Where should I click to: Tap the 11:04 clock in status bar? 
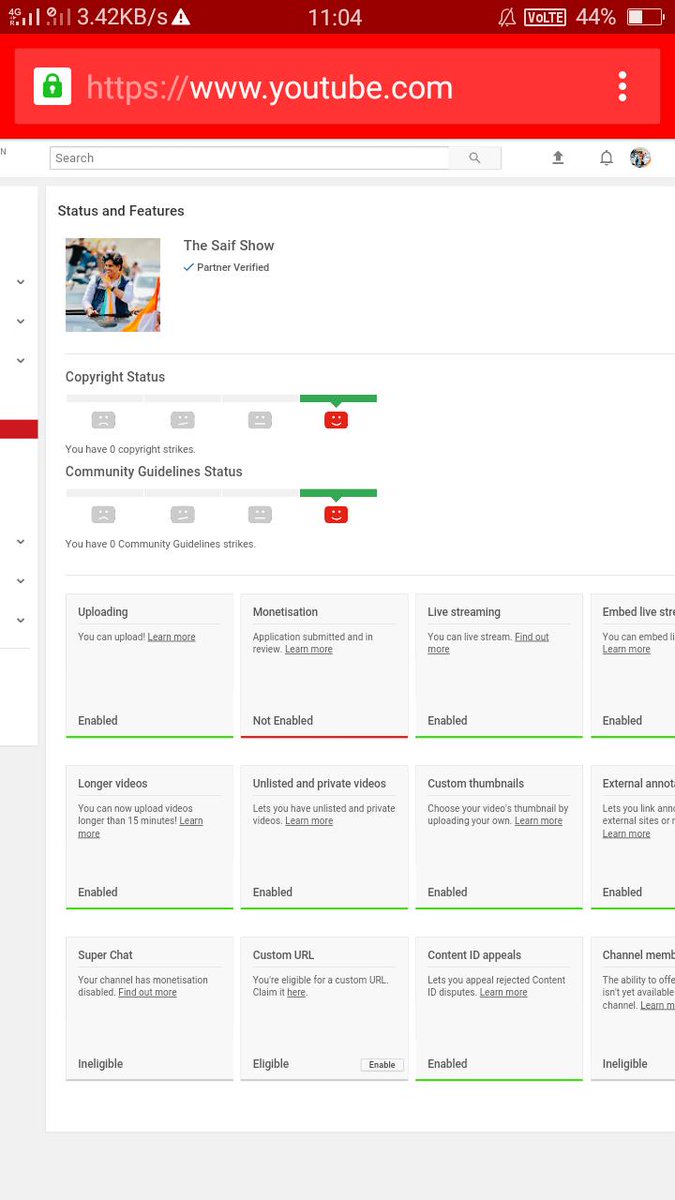pyautogui.click(x=335, y=17)
